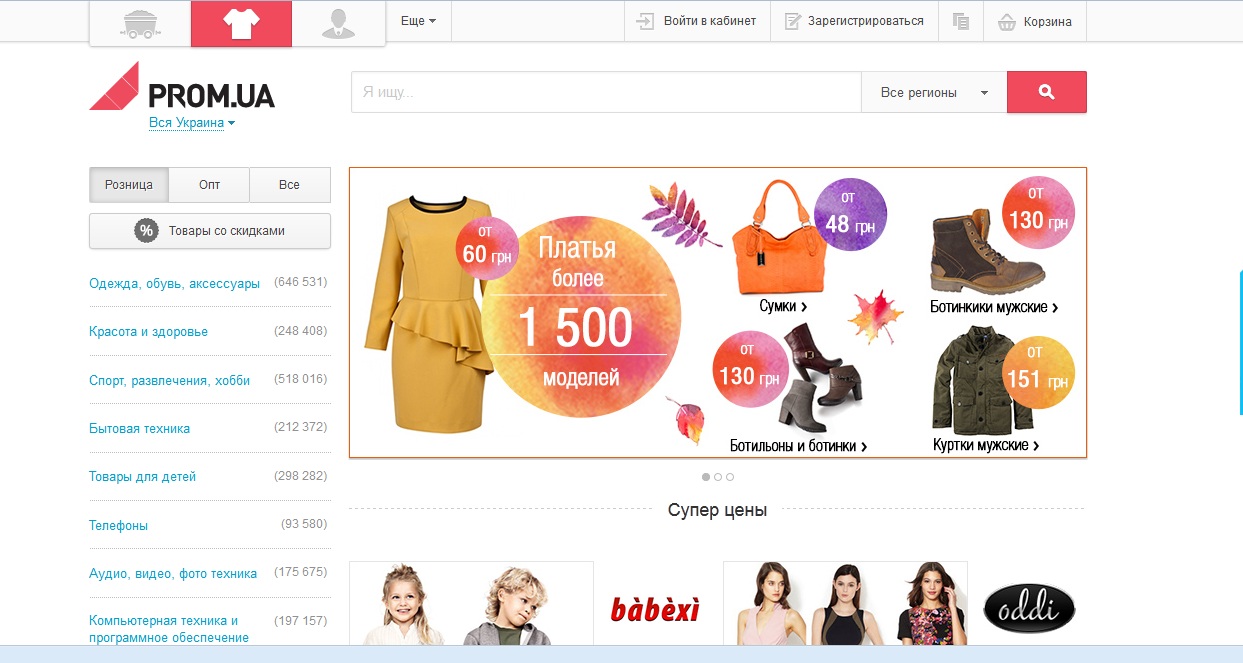Open Аудио, видео, фото техника category
Screen dimensions: 1243x663
(173, 573)
